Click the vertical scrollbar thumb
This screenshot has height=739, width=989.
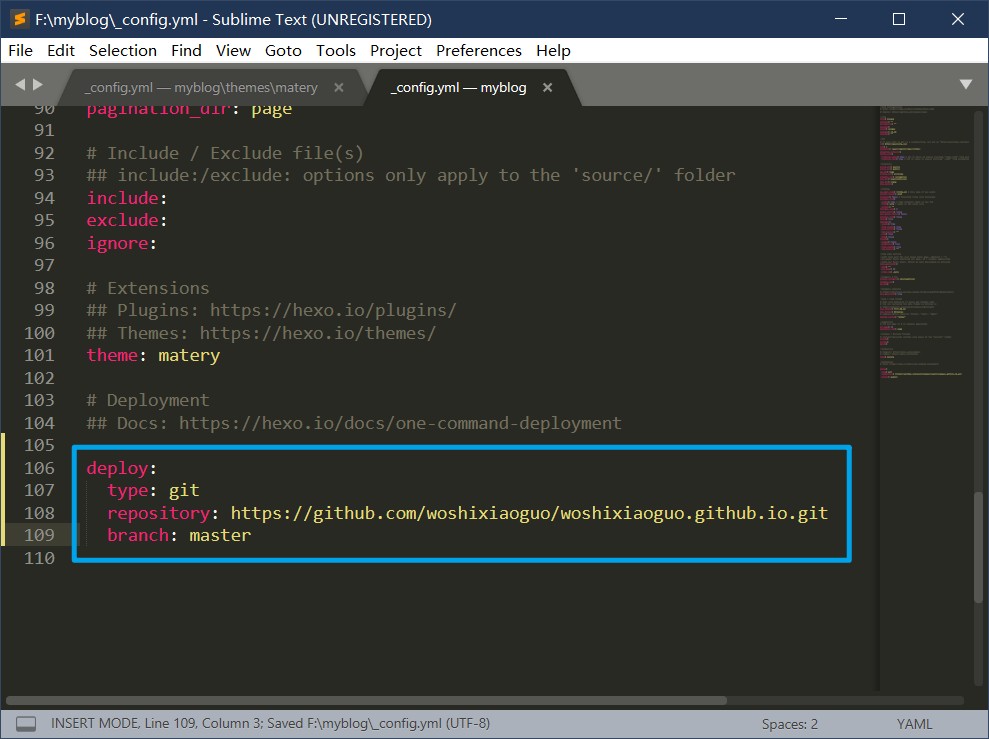click(978, 547)
